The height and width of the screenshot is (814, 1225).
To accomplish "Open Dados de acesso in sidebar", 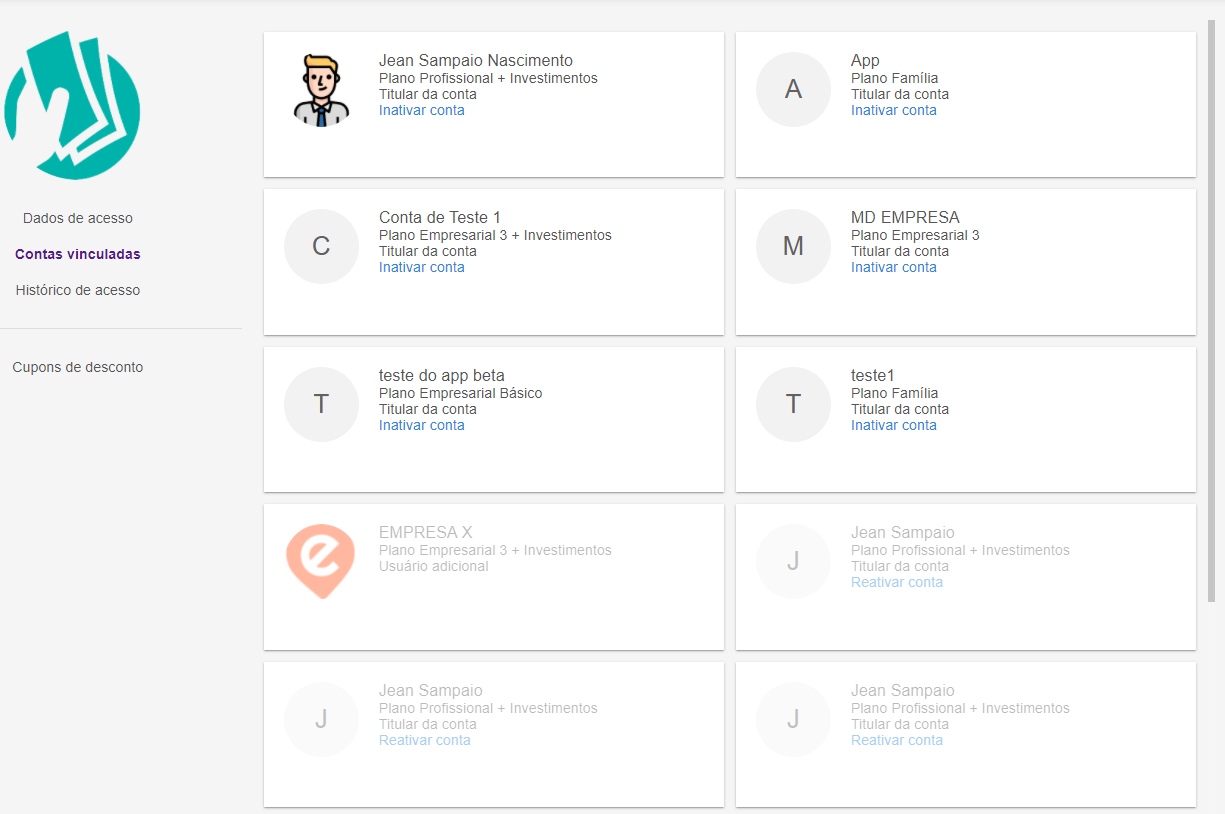I will (78, 218).
